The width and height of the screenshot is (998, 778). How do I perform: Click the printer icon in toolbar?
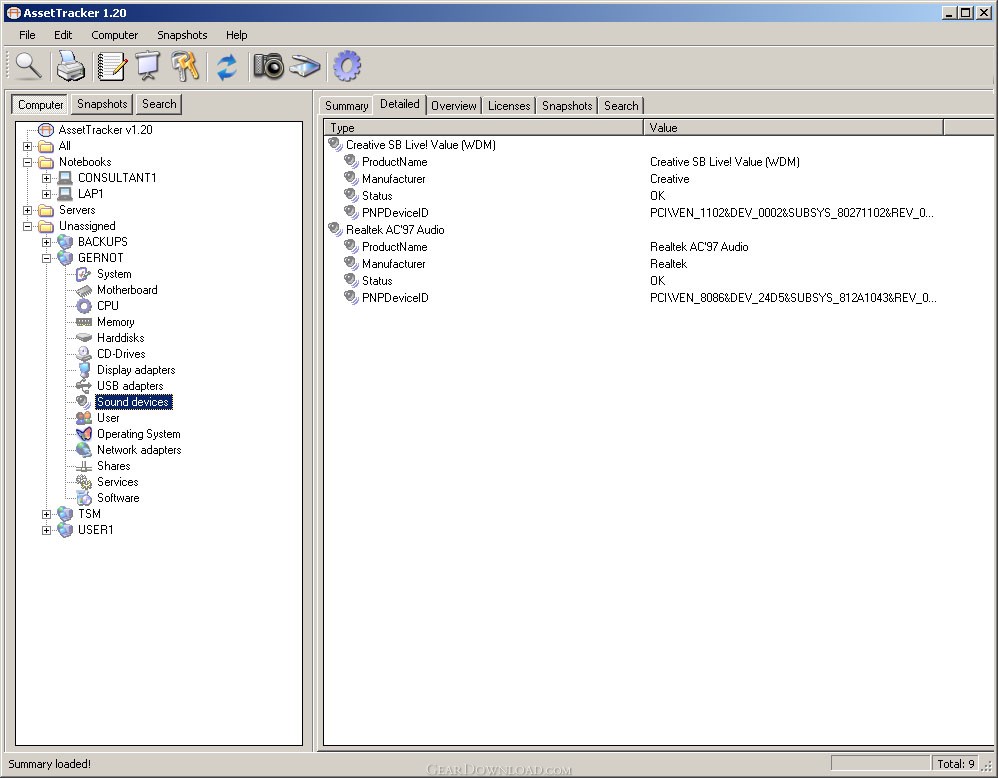tap(71, 67)
